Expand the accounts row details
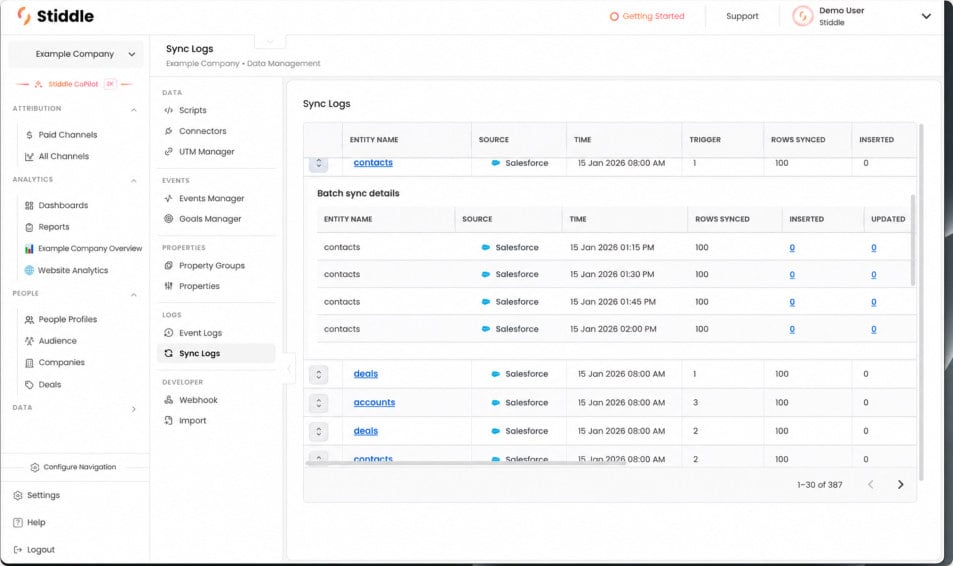953x566 pixels. pos(318,403)
